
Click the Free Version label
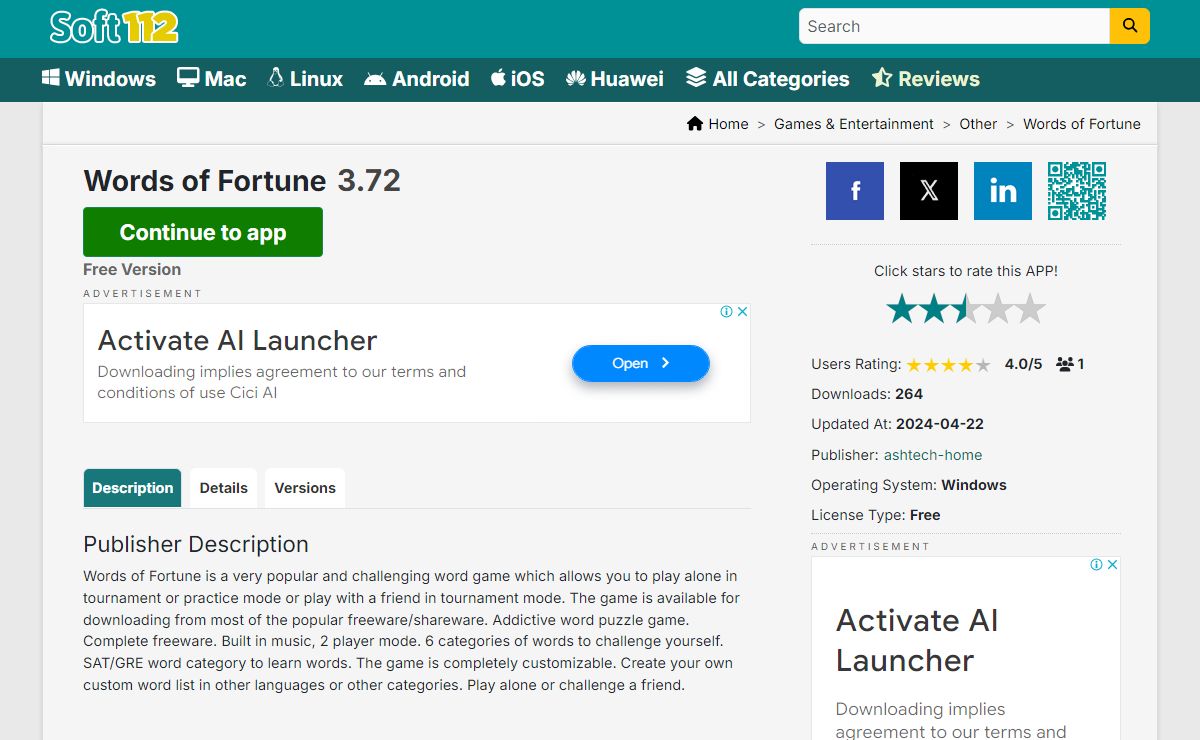[132, 269]
